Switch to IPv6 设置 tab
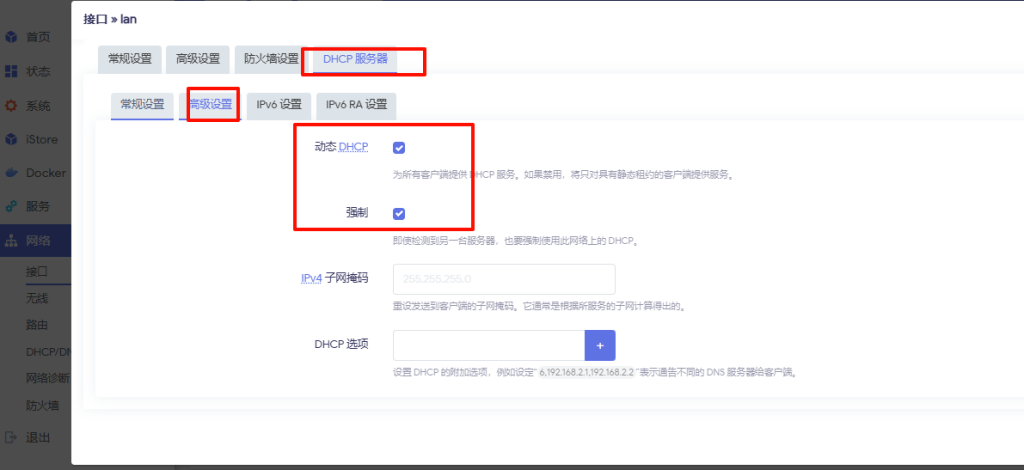This screenshot has width=1024, height=470. (x=279, y=104)
